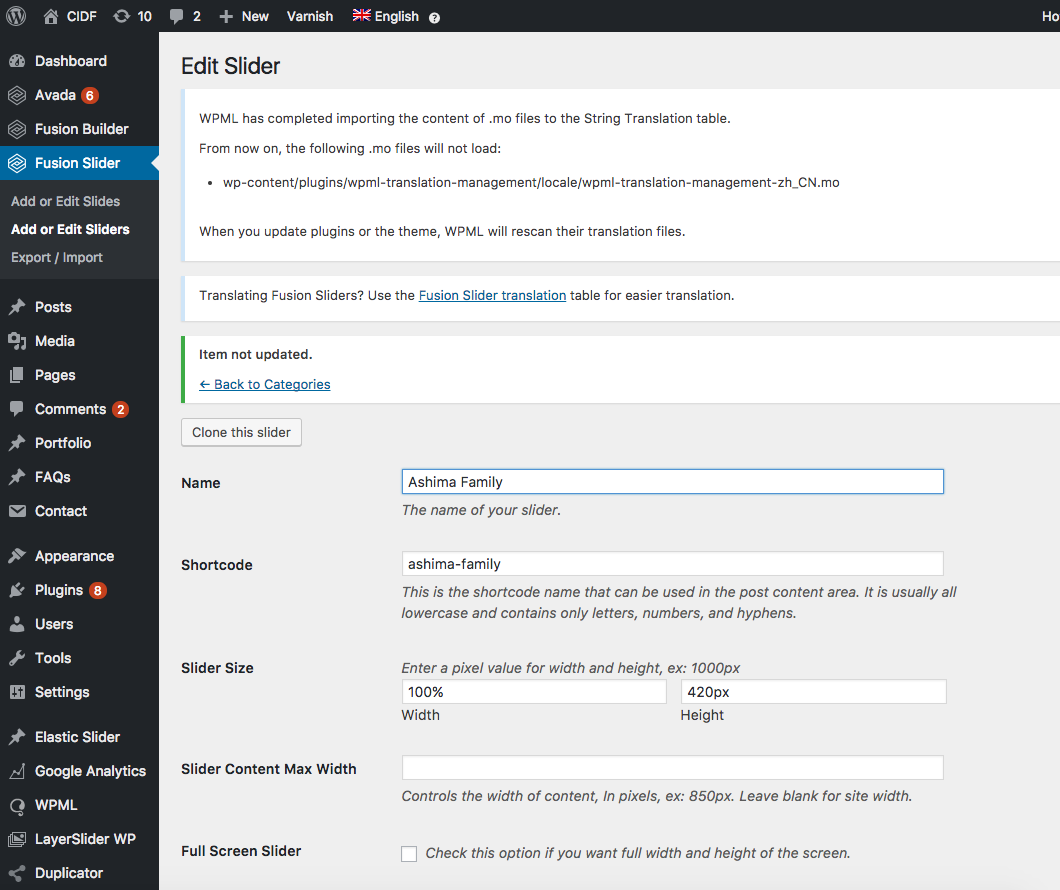Open the Media menu label
The image size is (1060, 890).
coord(55,341)
